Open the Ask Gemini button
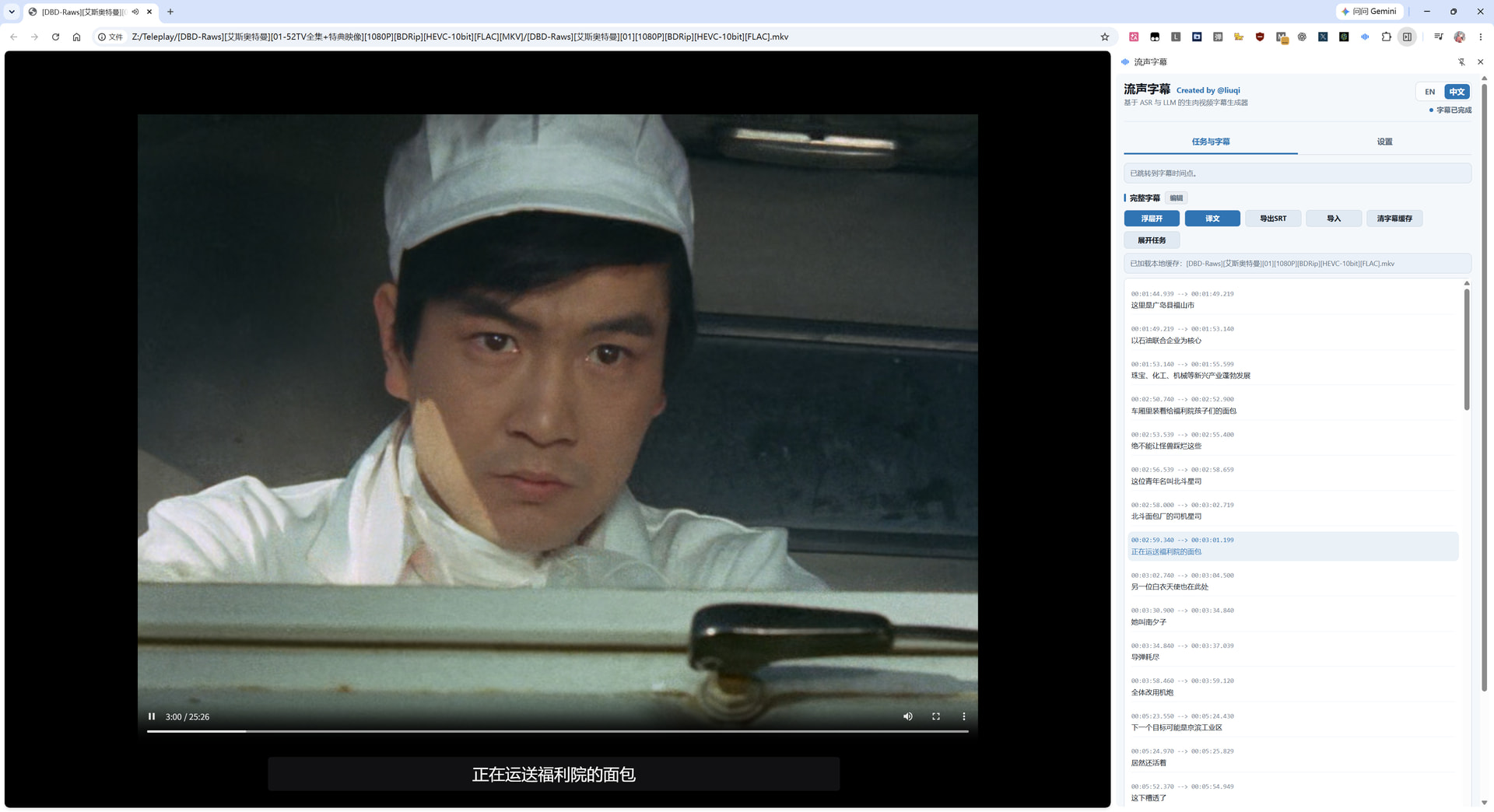The width and height of the screenshot is (1494, 812). (1369, 12)
